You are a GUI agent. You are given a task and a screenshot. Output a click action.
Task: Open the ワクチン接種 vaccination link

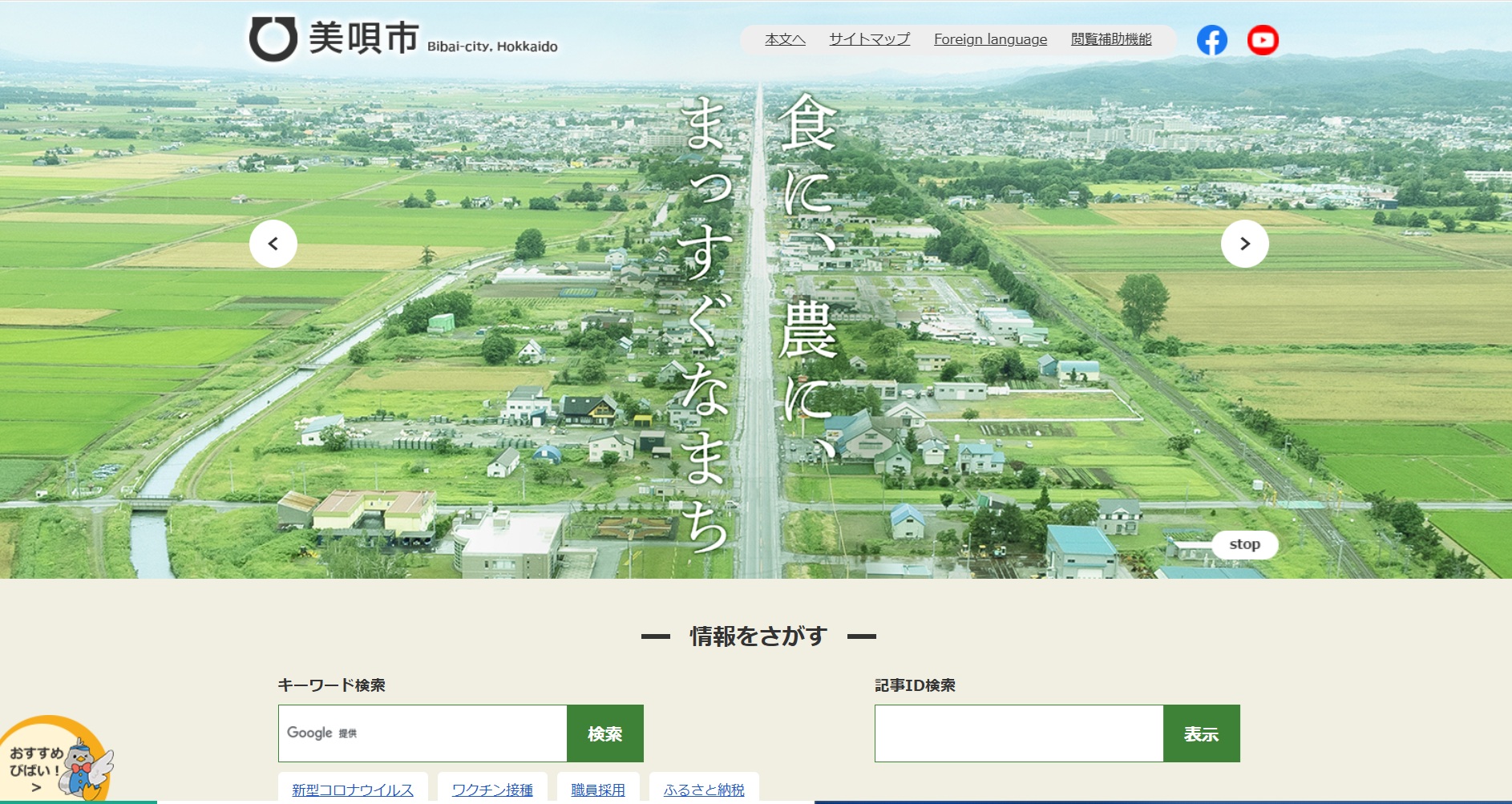(x=494, y=789)
